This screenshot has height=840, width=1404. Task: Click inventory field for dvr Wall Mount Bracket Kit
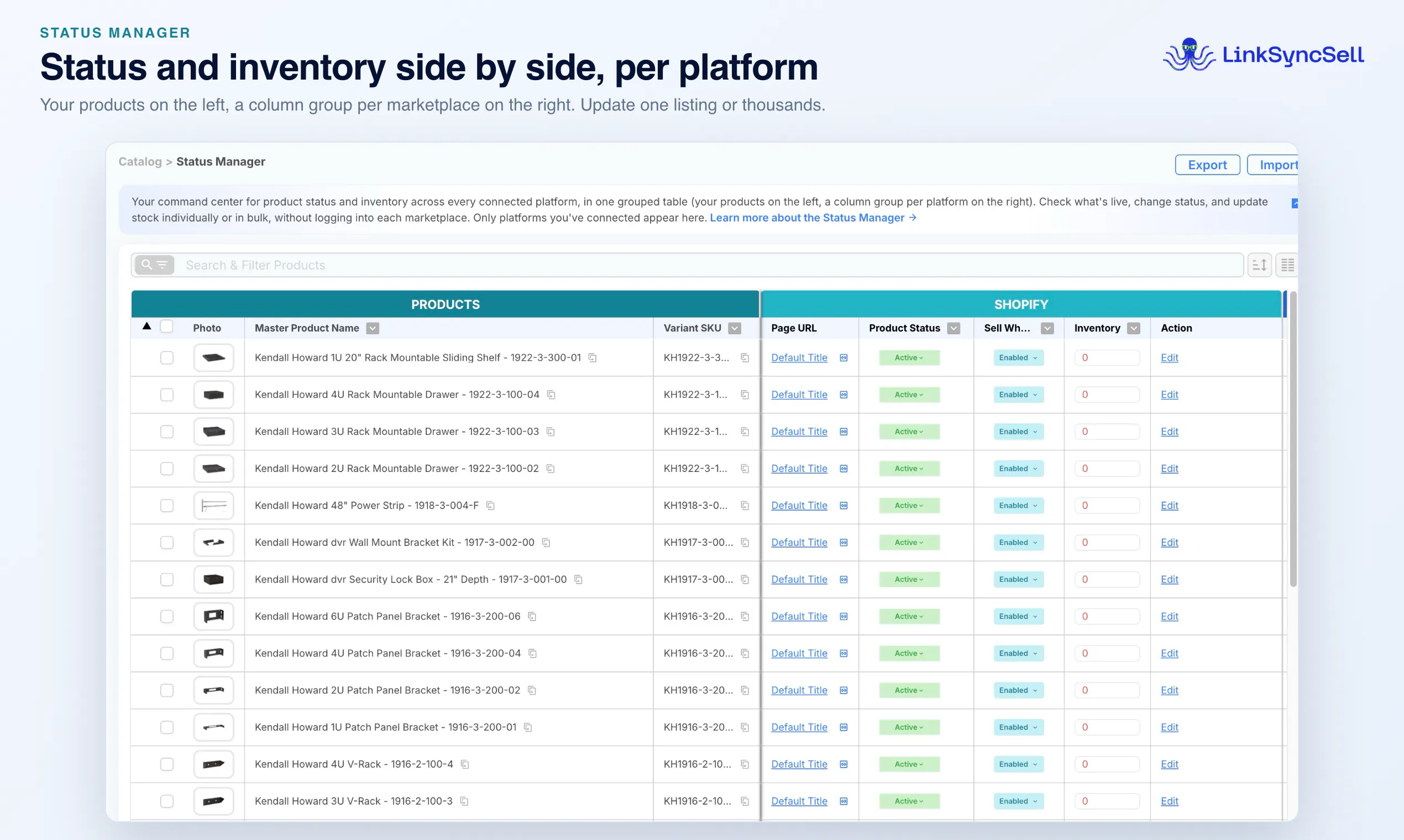pyautogui.click(x=1107, y=542)
